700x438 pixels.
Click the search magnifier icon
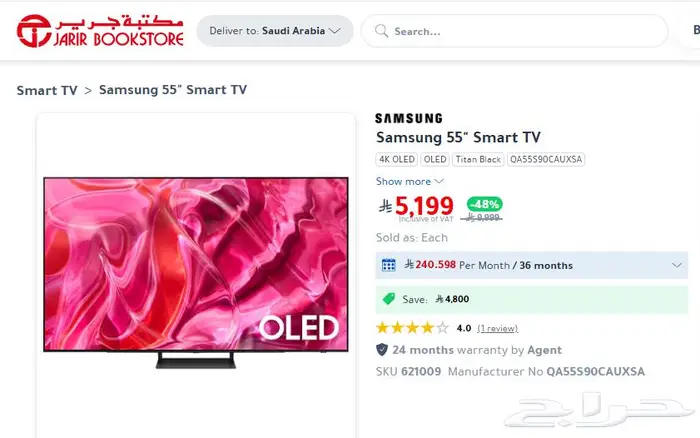click(x=382, y=31)
